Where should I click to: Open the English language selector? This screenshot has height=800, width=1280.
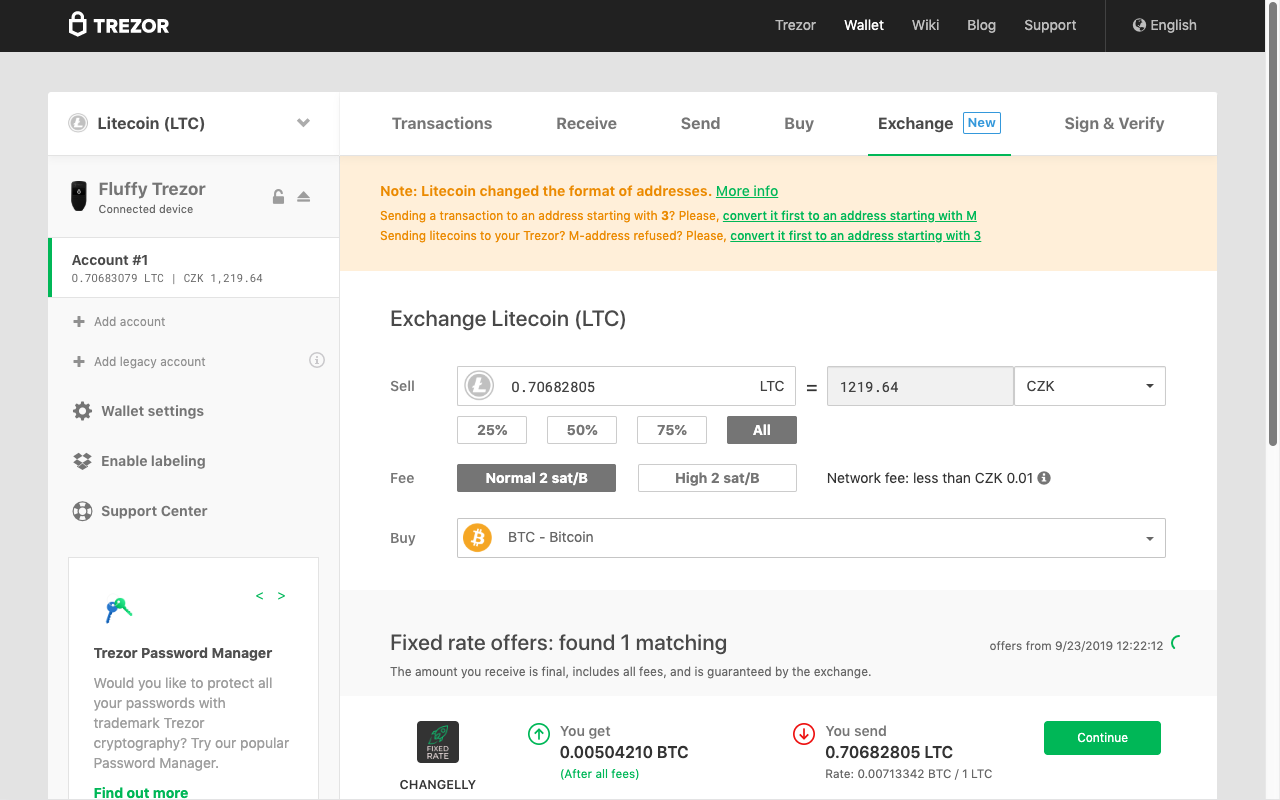(x=1164, y=25)
